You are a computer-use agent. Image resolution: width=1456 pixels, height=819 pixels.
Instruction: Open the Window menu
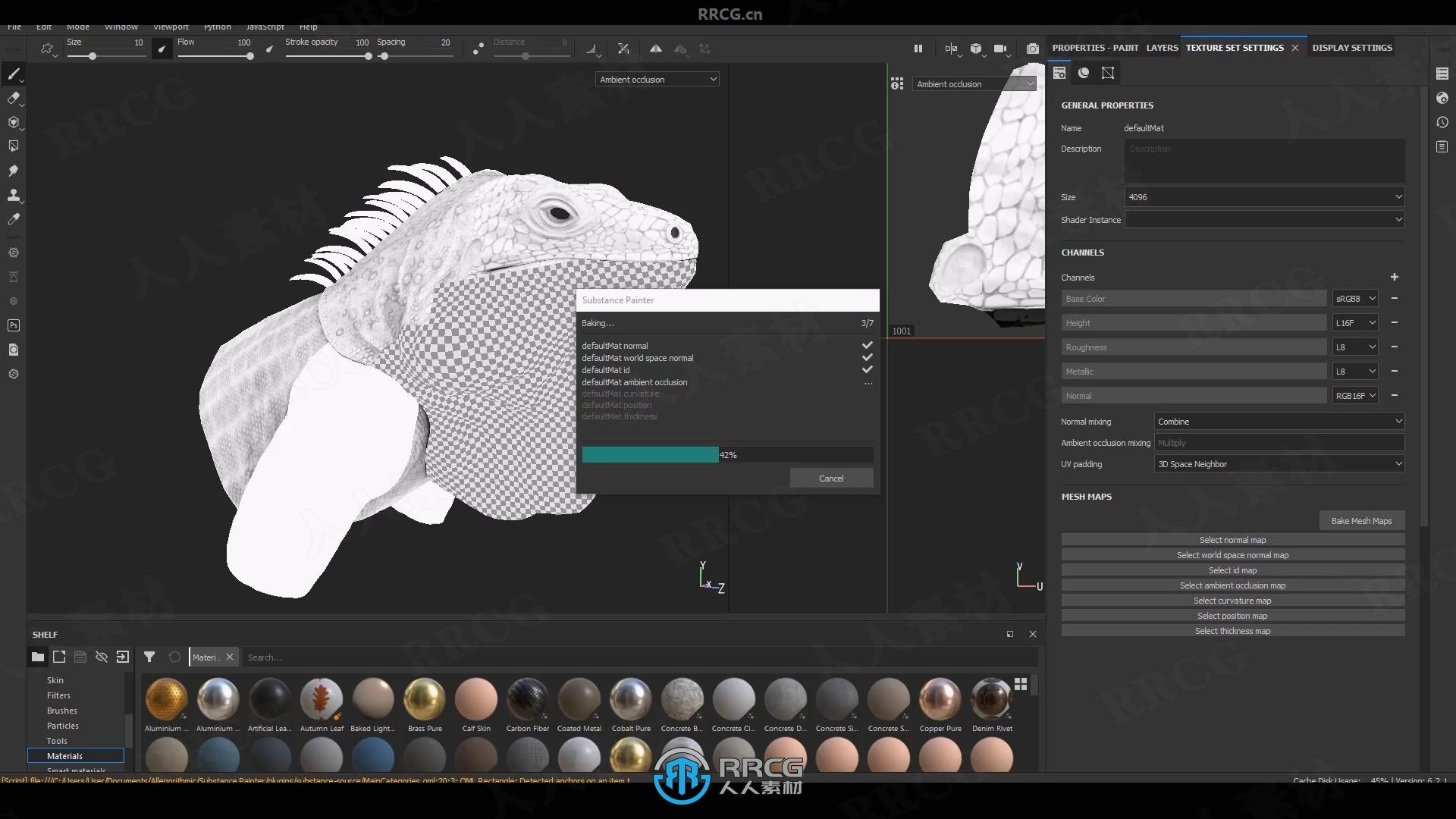[x=121, y=27]
